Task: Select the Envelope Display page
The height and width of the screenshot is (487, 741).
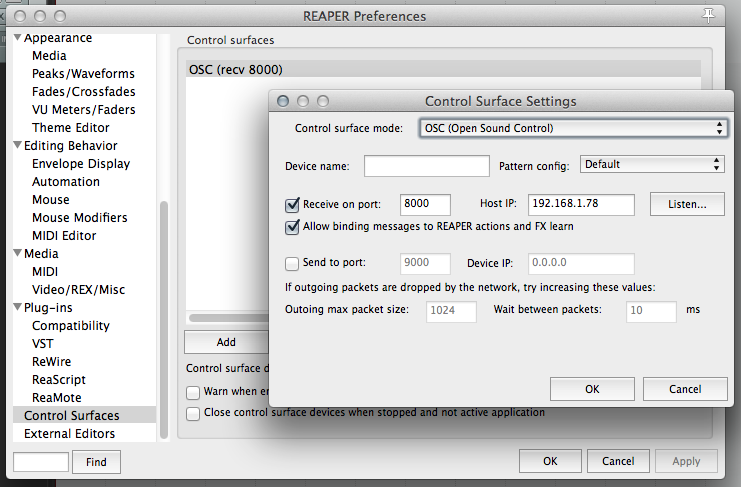Action: tap(81, 163)
